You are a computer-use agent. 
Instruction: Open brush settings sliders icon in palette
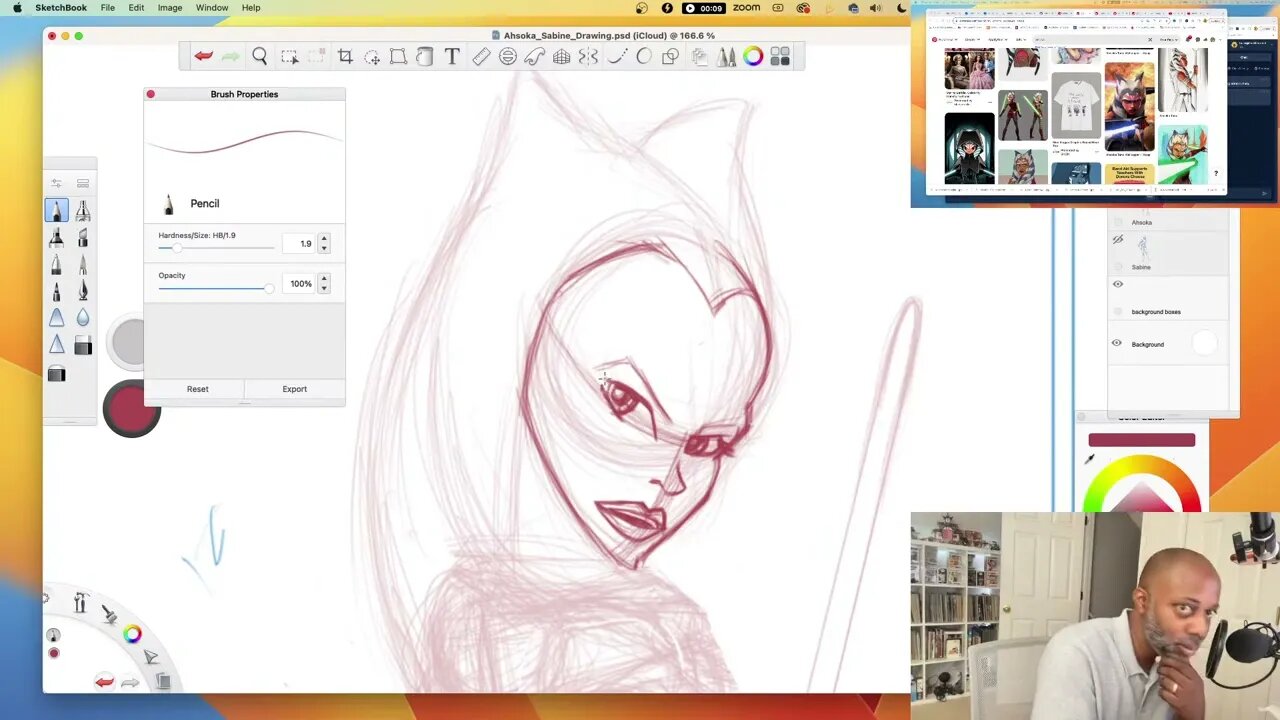(56, 183)
